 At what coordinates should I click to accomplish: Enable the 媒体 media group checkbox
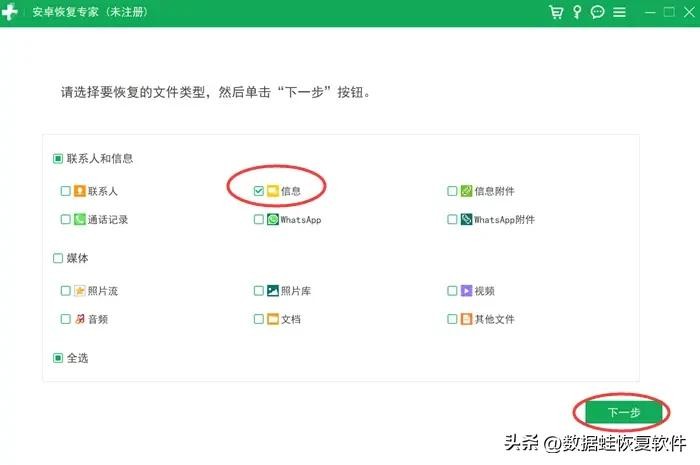pyautogui.click(x=58, y=258)
